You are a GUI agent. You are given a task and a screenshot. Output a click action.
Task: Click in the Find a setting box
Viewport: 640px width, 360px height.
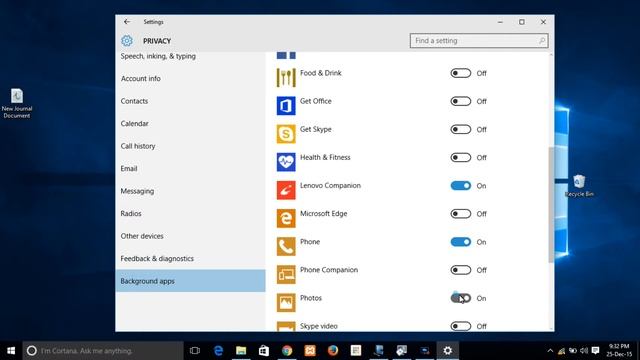coord(479,41)
